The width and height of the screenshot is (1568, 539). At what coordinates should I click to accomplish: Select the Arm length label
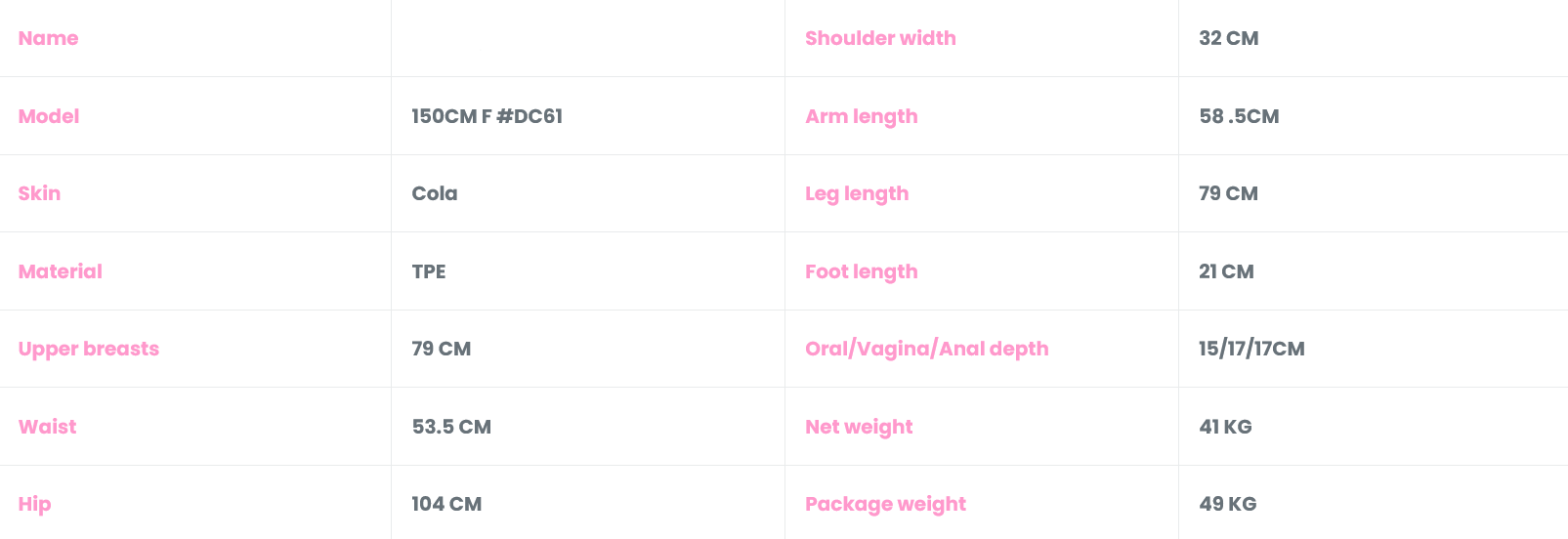click(x=861, y=116)
